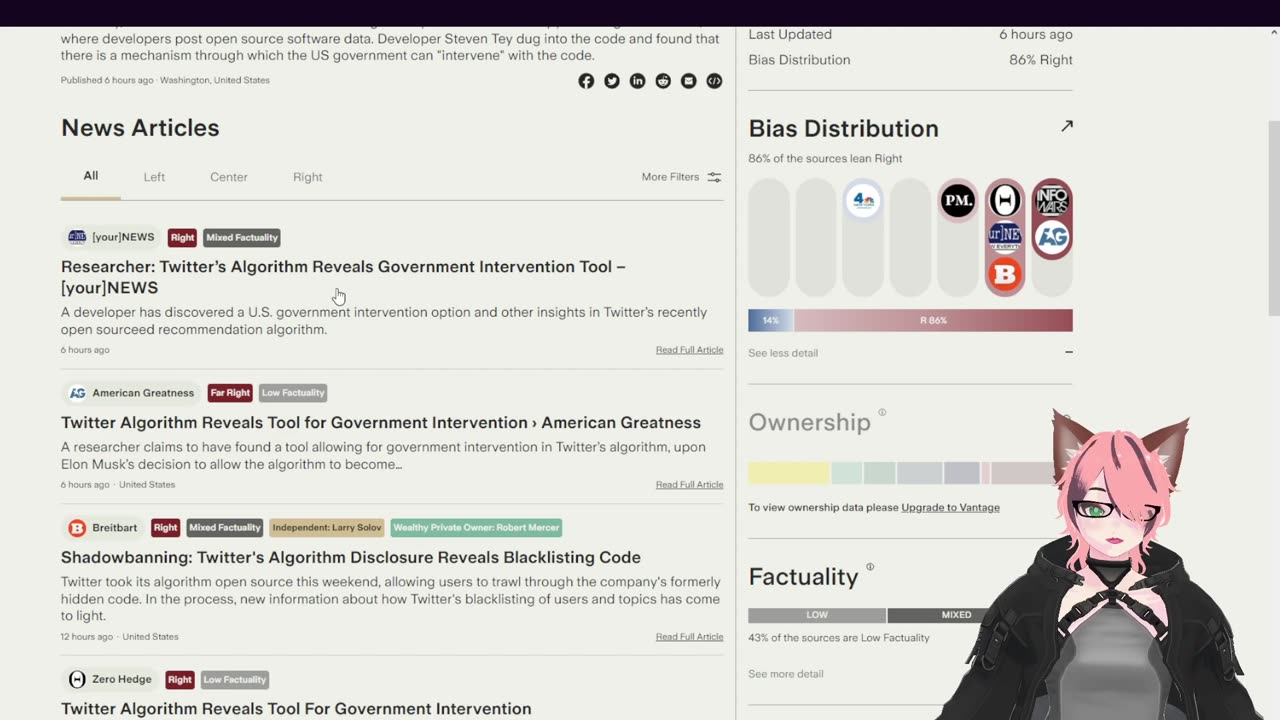Viewport: 1280px width, 720px height.
Task: Click Wealthy Private Owner: Robert Mercer tag
Action: tap(476, 528)
